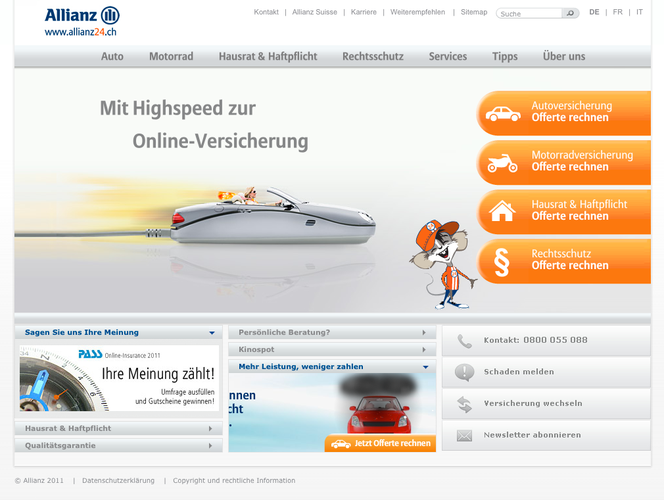Click the car icon on Autoversicherung button
Viewport: 664px width, 500px height.
(503, 114)
